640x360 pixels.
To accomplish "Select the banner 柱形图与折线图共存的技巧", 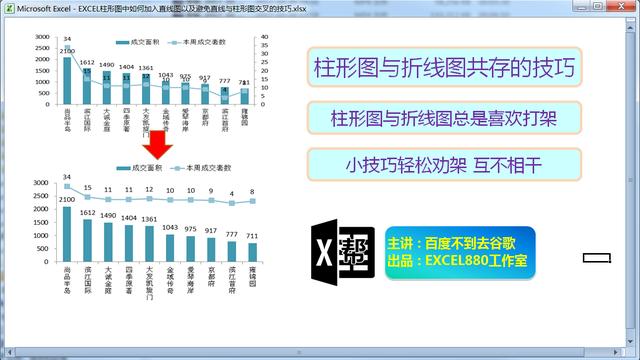I will pos(444,67).
